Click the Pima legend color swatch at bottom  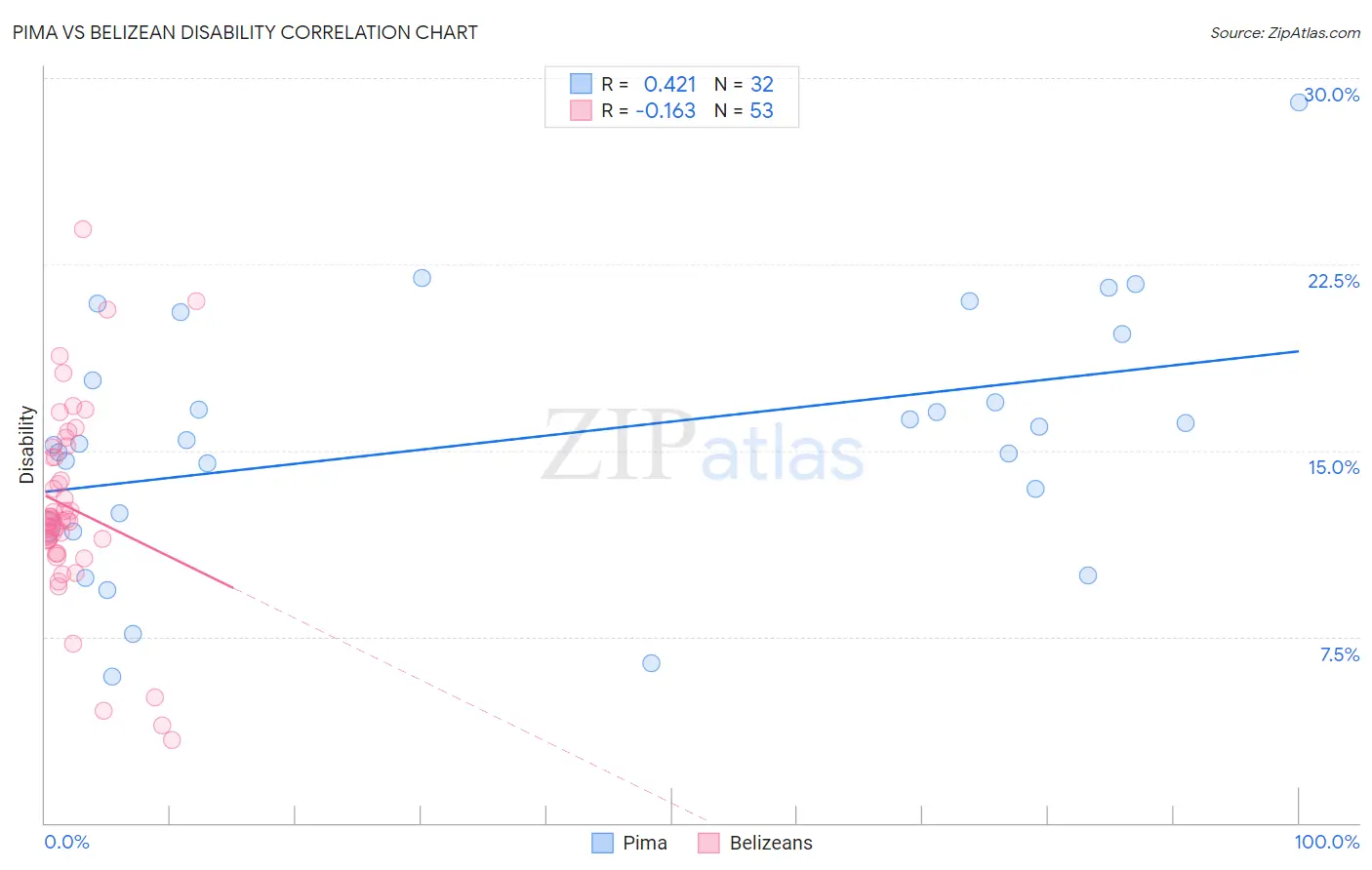tap(603, 843)
